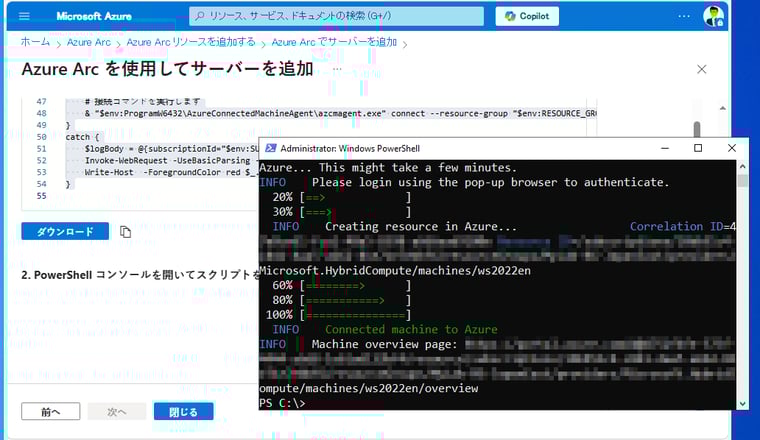This screenshot has height=440, width=760.
Task: Click the Invoke-WebRequest -UseBasicParsing script line
Action: pyautogui.click(x=172, y=160)
